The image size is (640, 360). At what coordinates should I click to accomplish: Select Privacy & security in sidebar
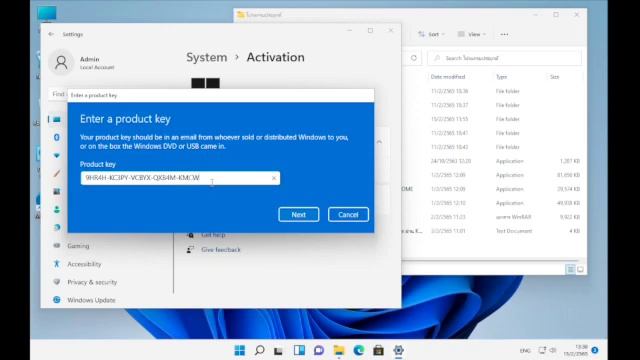[x=92, y=282]
